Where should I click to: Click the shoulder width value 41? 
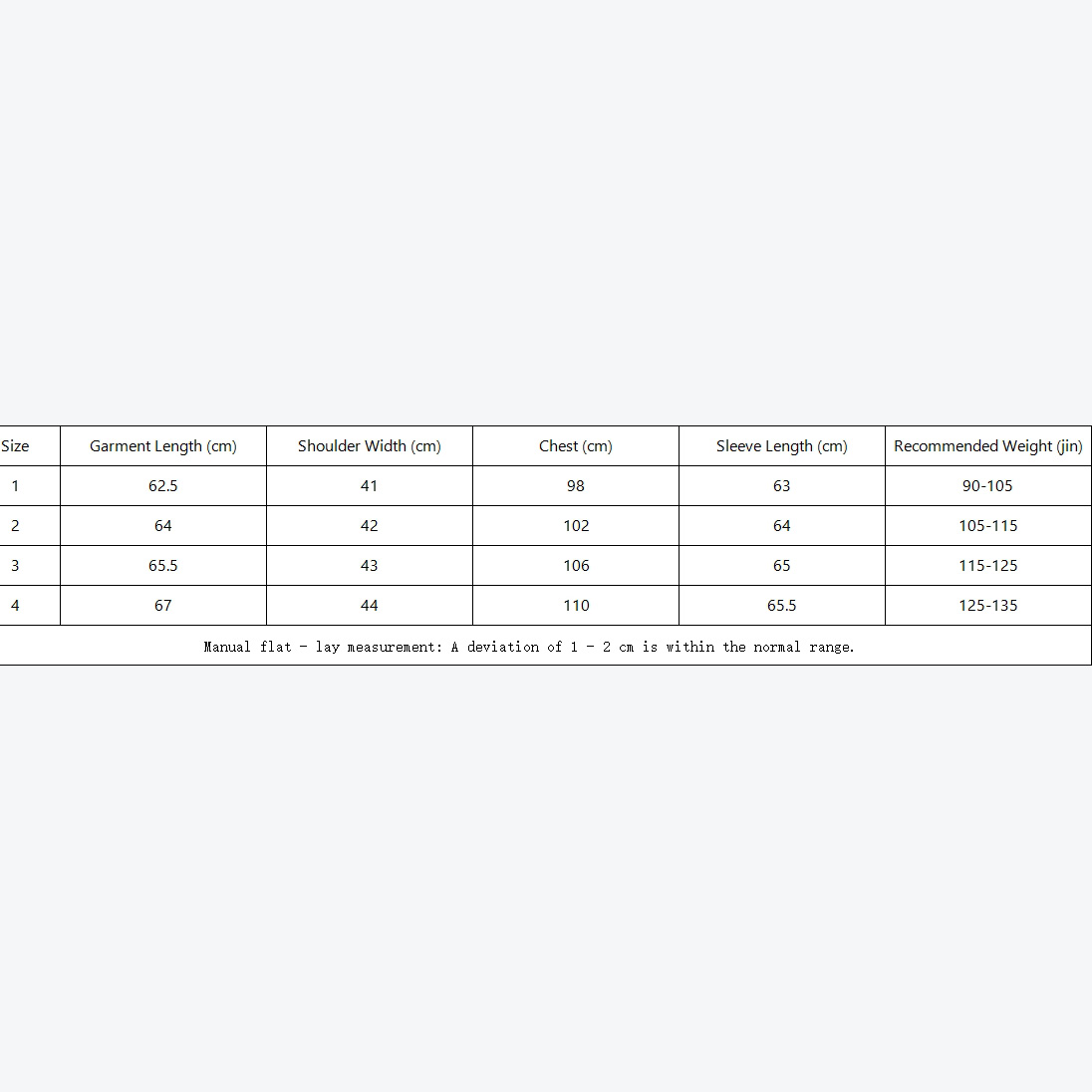(370, 486)
